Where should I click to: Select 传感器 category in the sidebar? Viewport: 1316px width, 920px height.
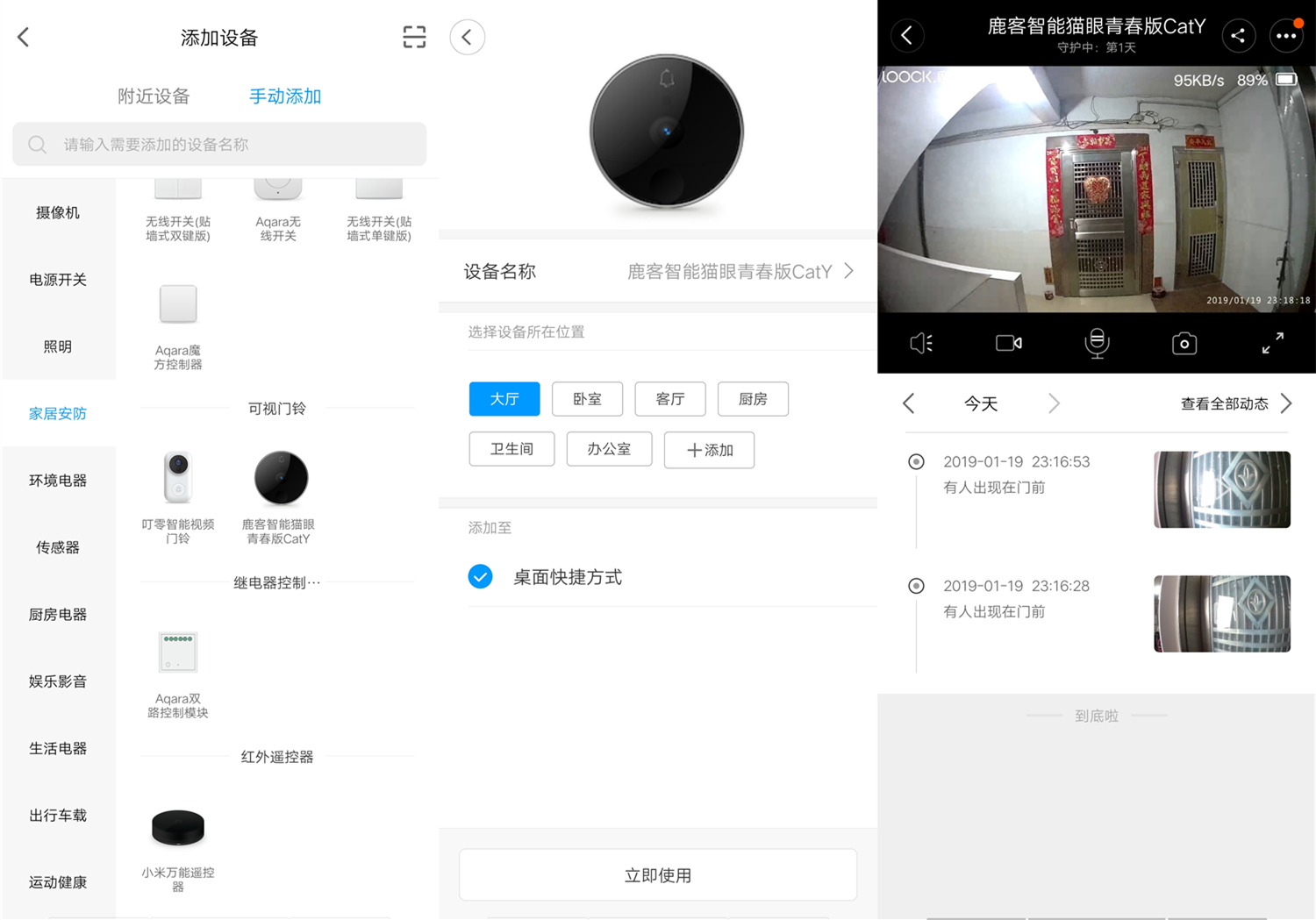click(58, 546)
